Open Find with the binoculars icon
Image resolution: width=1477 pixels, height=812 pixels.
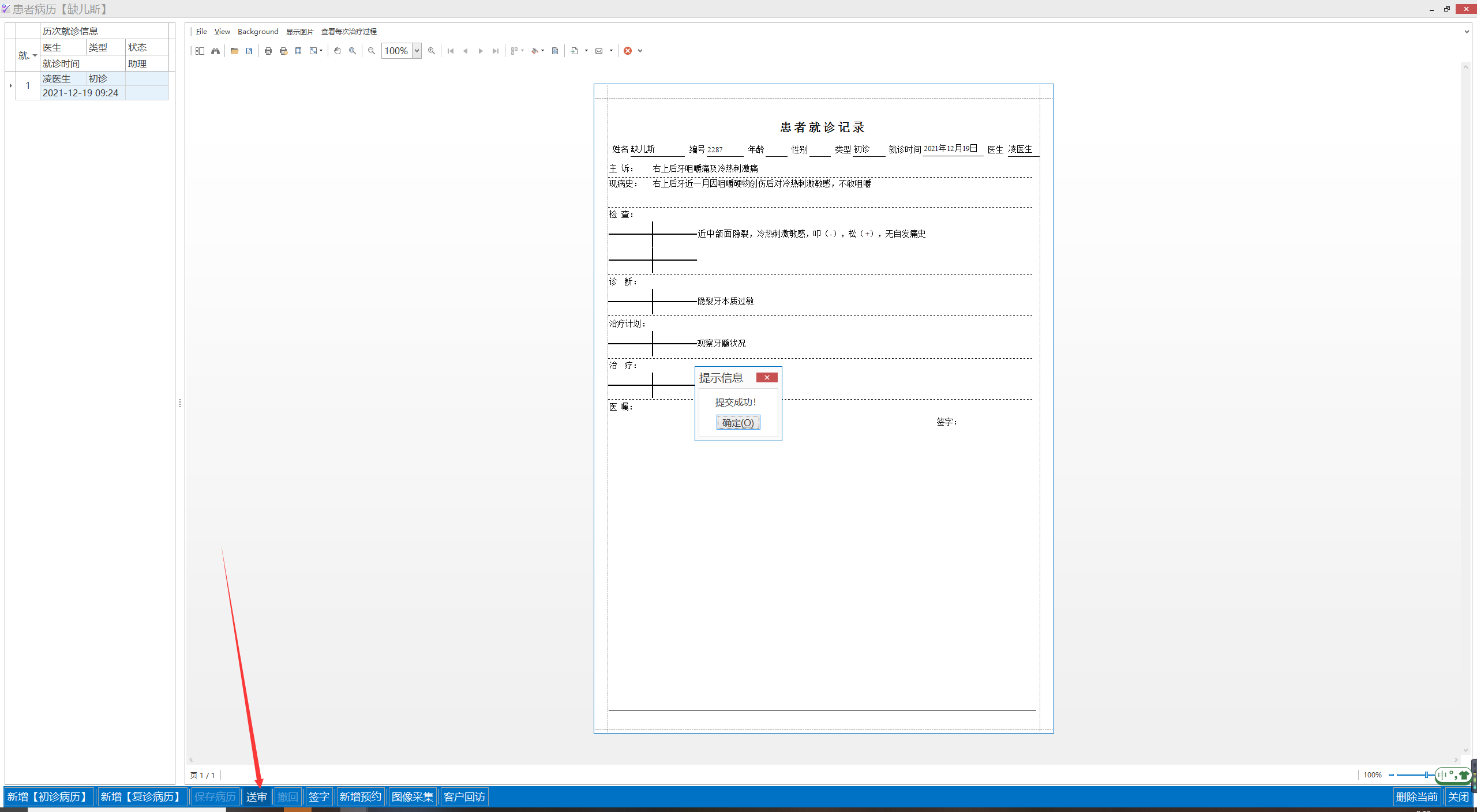pyautogui.click(x=215, y=51)
